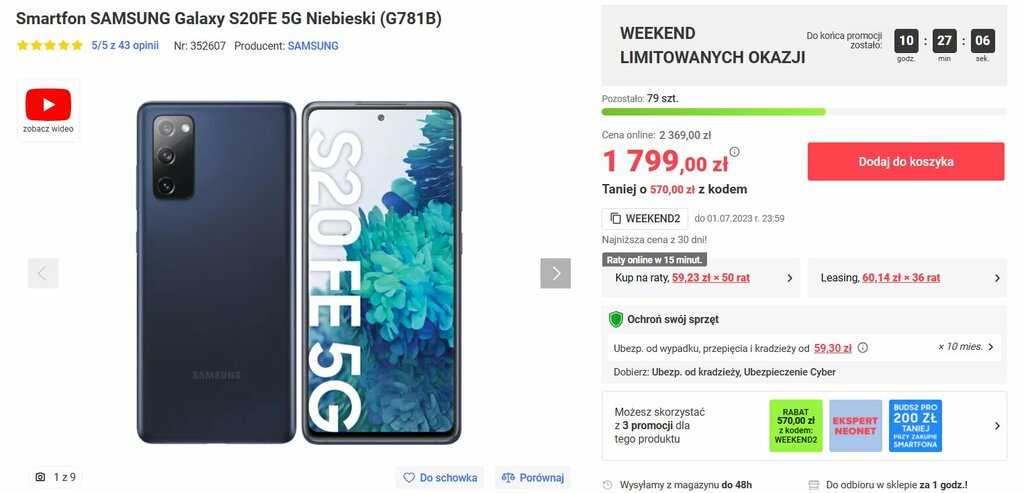
Task: Click the green shield protection icon
Action: coord(615,319)
